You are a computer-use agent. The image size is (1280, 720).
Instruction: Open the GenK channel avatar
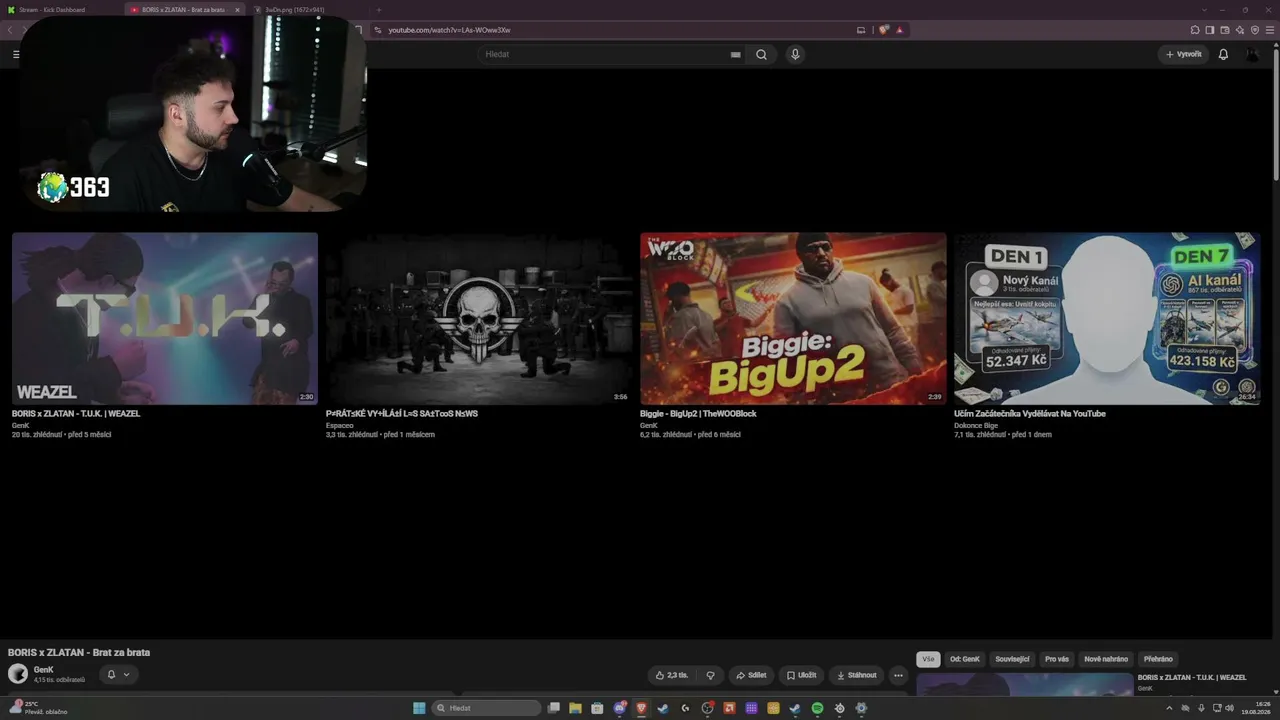18,674
